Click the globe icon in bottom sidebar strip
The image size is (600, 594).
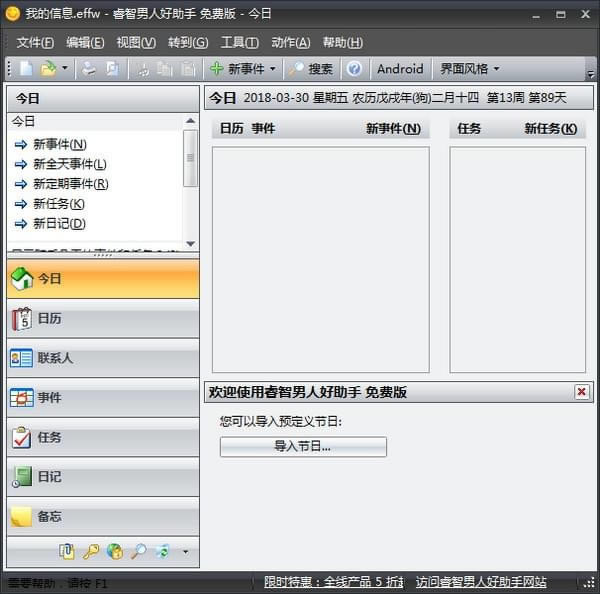[x=115, y=552]
